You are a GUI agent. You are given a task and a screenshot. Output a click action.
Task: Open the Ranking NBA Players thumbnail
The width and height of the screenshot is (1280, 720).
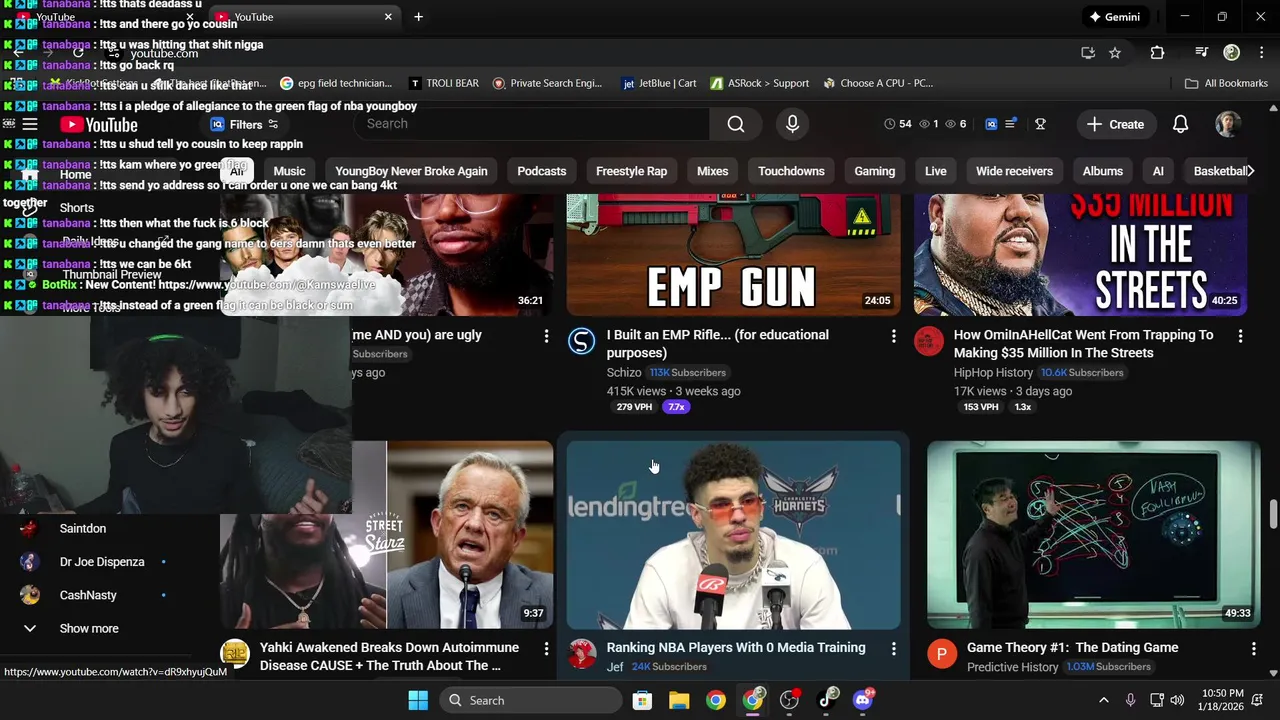pyautogui.click(x=733, y=535)
